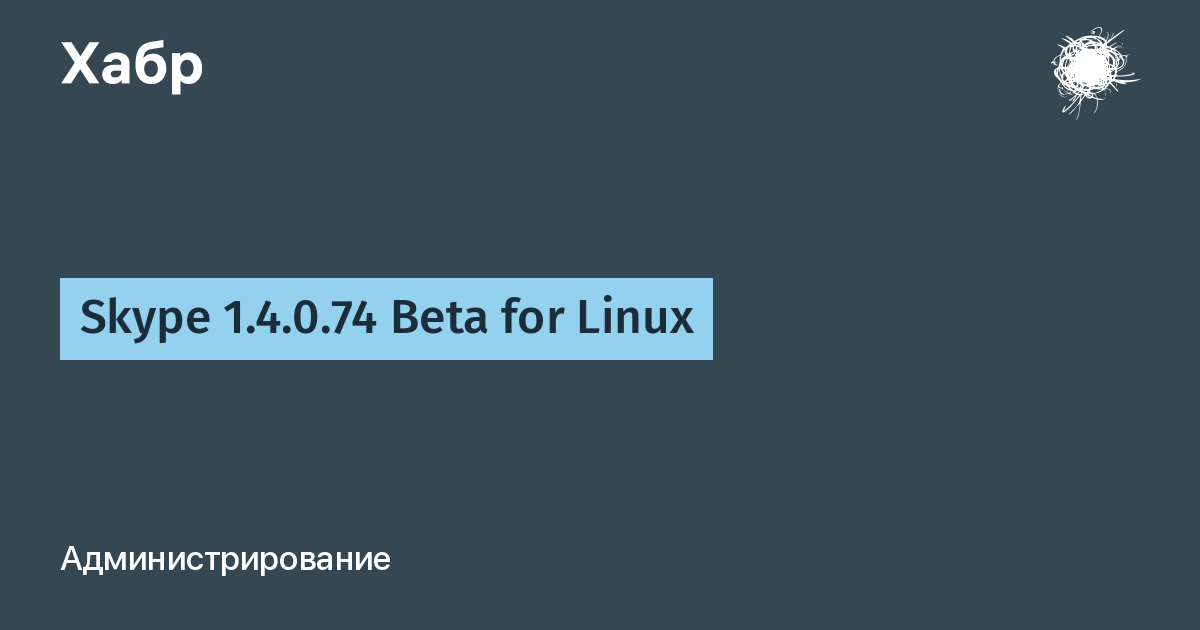Click the capital А starting Администрирование
Image resolution: width=1200 pixels, height=630 pixels.
click(71, 559)
